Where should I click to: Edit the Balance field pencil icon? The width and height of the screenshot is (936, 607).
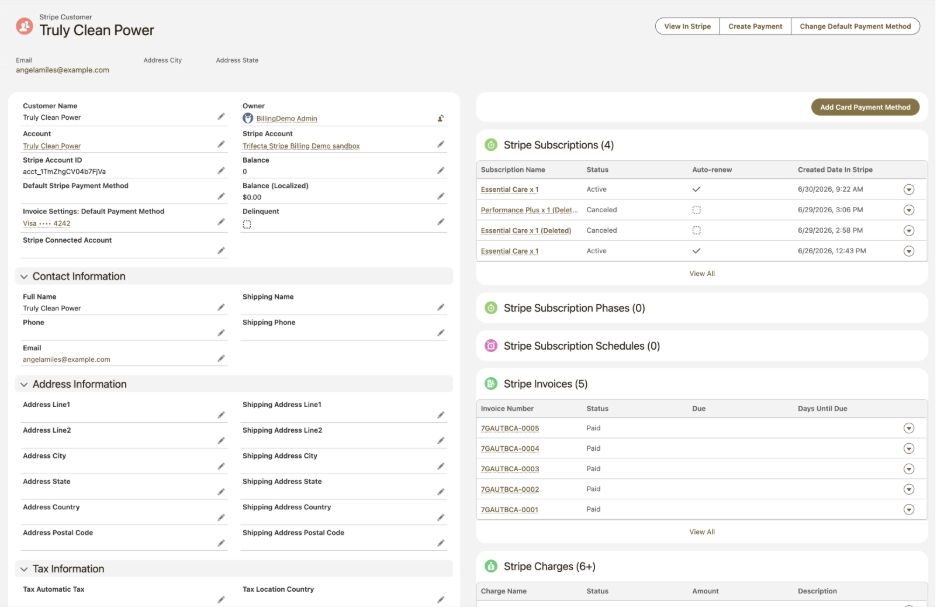pos(441,171)
